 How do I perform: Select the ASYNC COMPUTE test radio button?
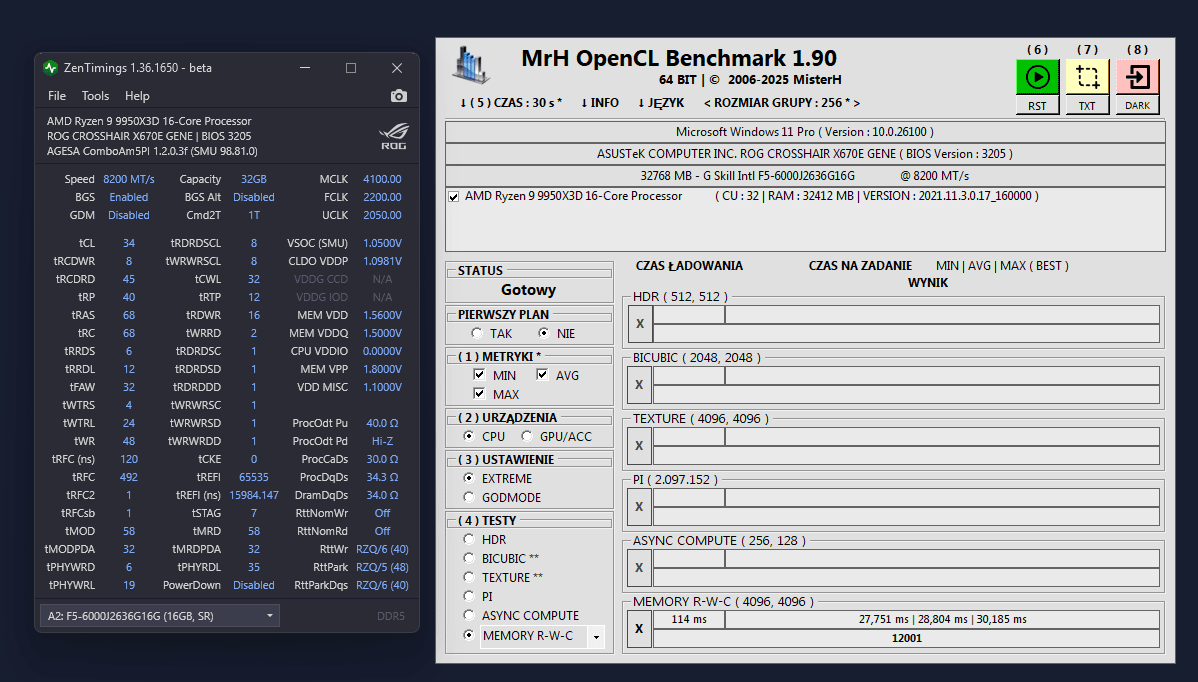coord(468,615)
